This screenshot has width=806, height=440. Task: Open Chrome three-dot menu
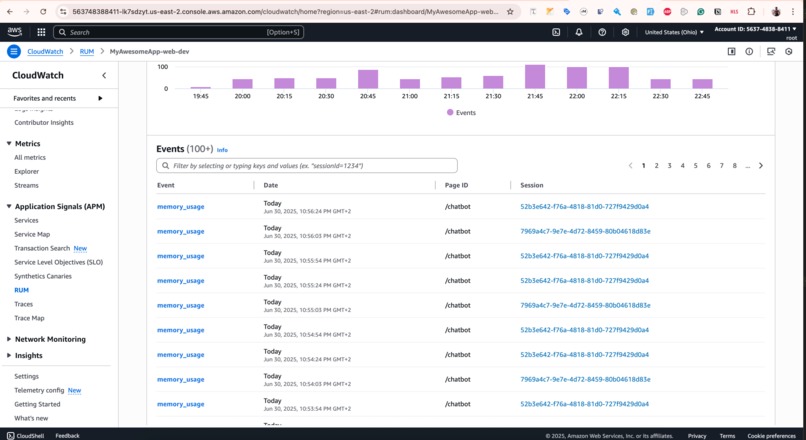point(793,11)
